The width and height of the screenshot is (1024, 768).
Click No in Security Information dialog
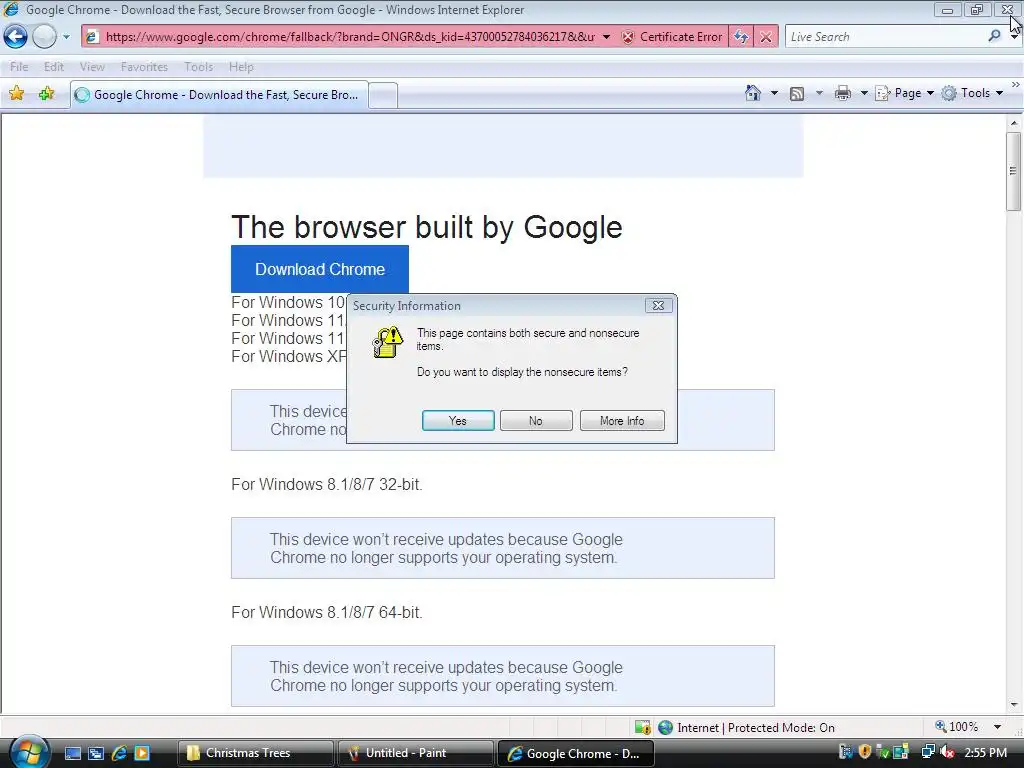tap(536, 421)
